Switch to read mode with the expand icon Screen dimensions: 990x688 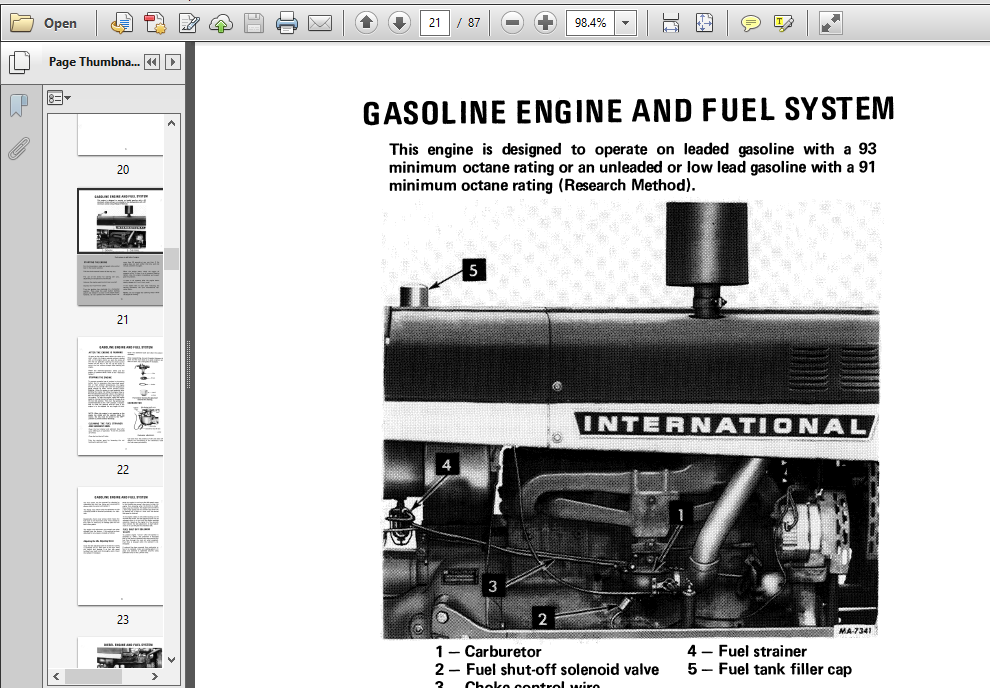pyautogui.click(x=830, y=23)
